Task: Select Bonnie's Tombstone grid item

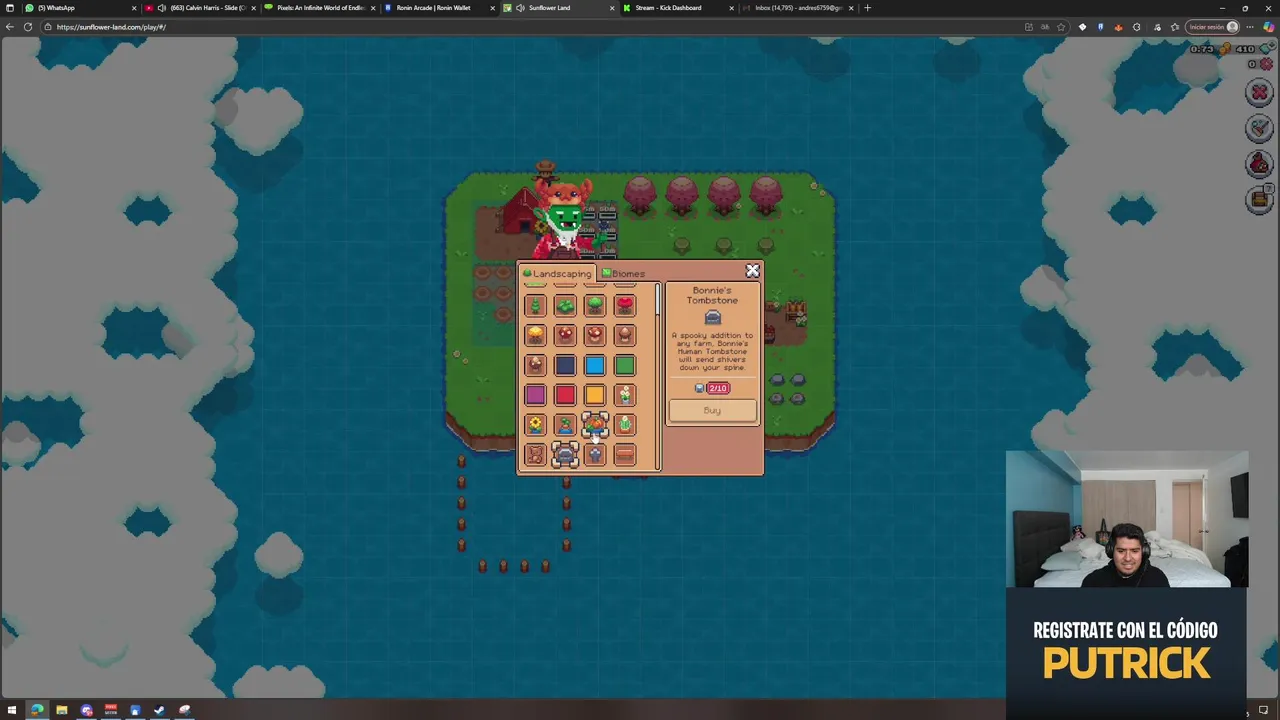Action: coord(565,455)
